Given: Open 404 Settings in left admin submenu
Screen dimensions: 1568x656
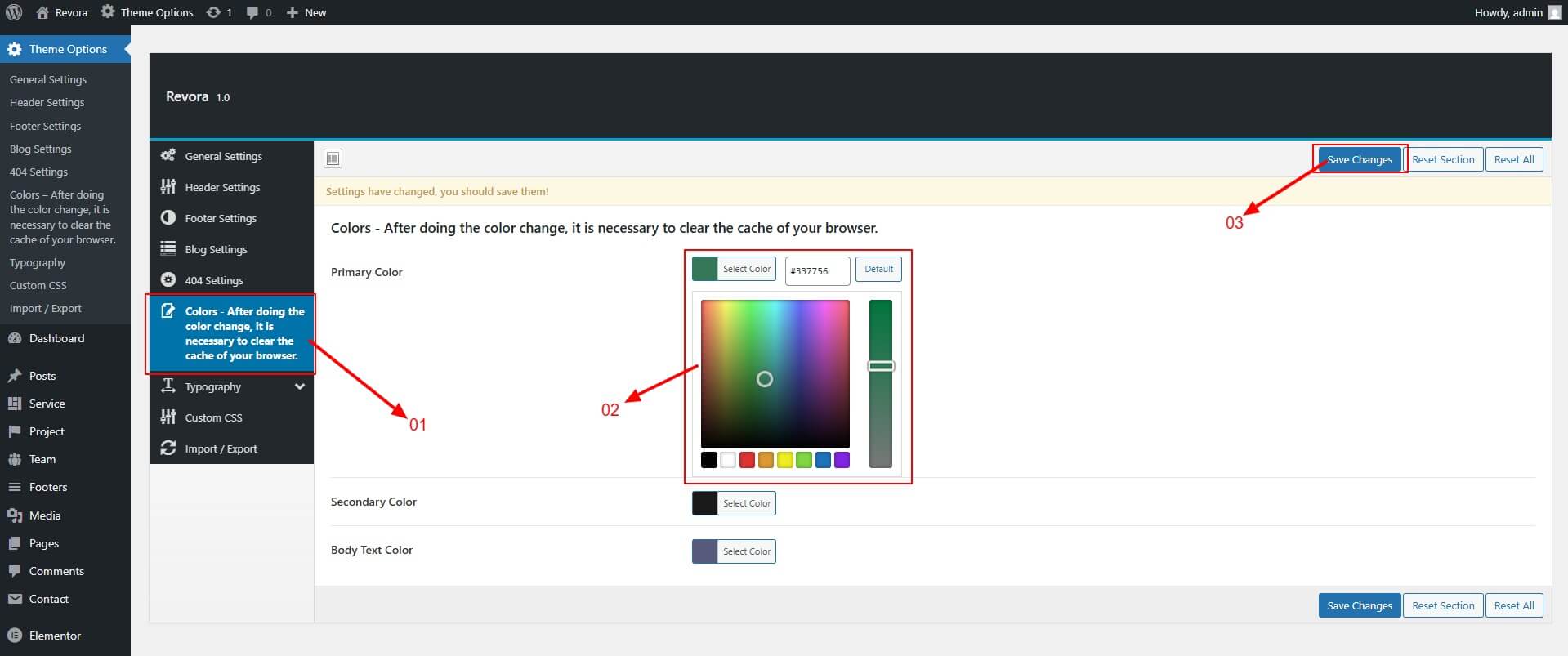Looking at the screenshot, I should point(39,172).
